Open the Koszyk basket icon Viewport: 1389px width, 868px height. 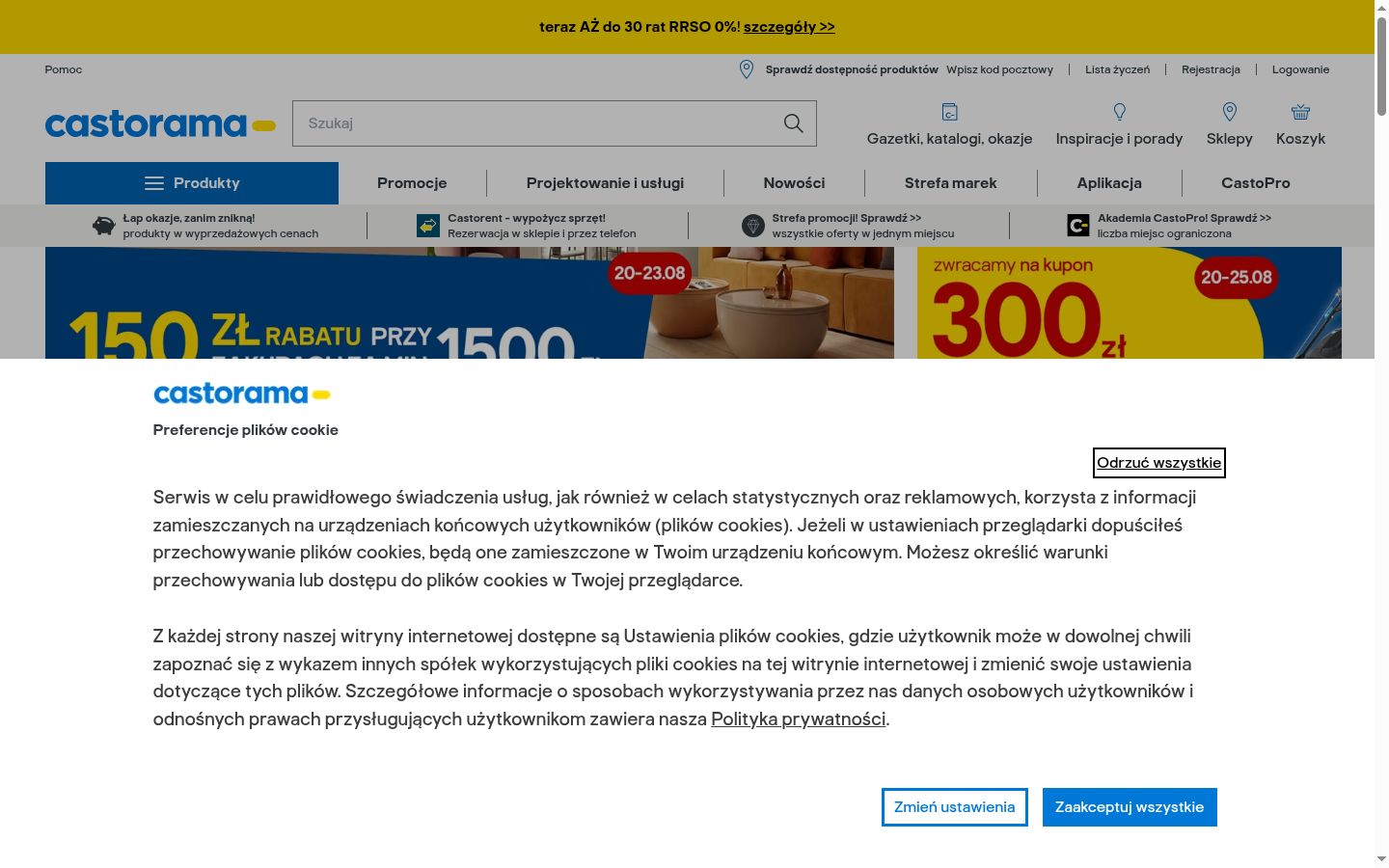click(x=1300, y=112)
